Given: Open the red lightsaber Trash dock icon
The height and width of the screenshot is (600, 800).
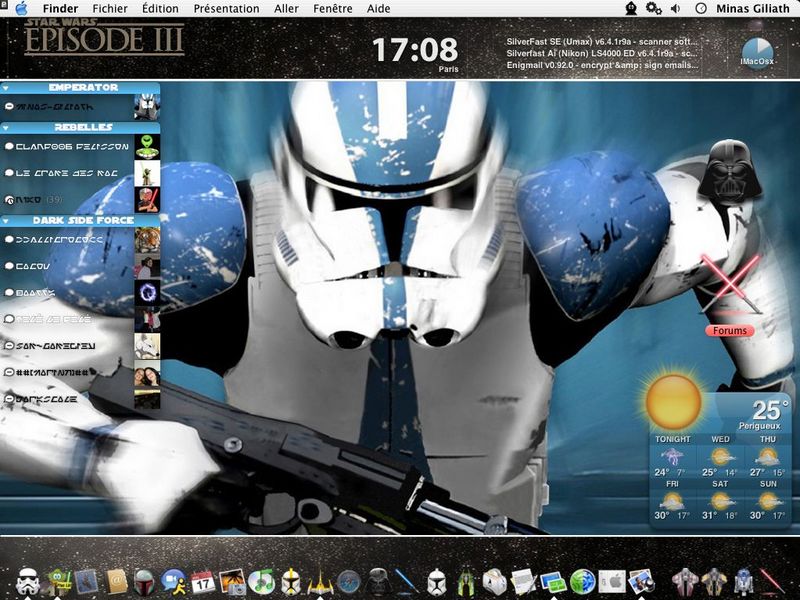Looking at the screenshot, I should 772,582.
